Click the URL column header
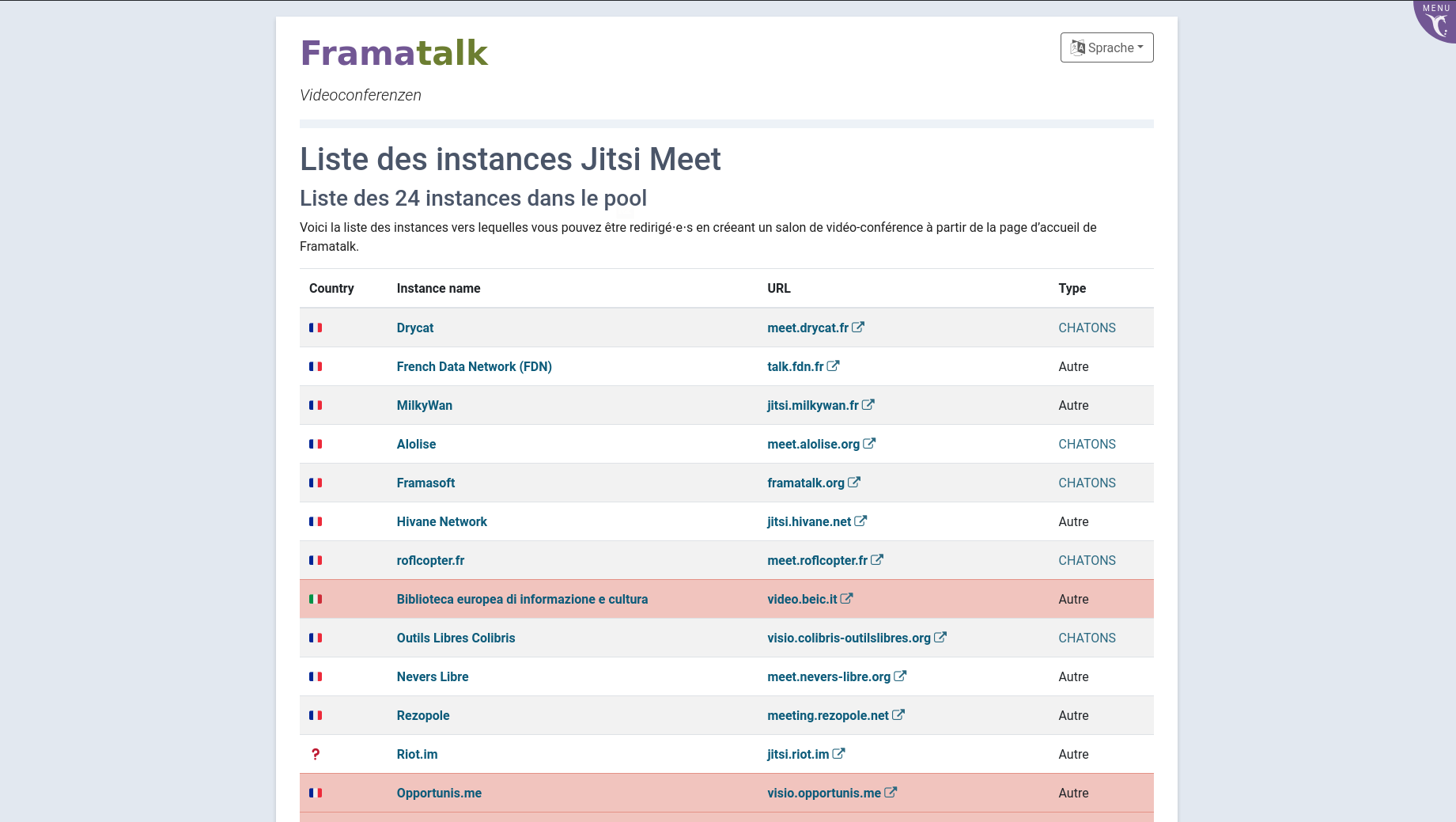 pos(778,288)
